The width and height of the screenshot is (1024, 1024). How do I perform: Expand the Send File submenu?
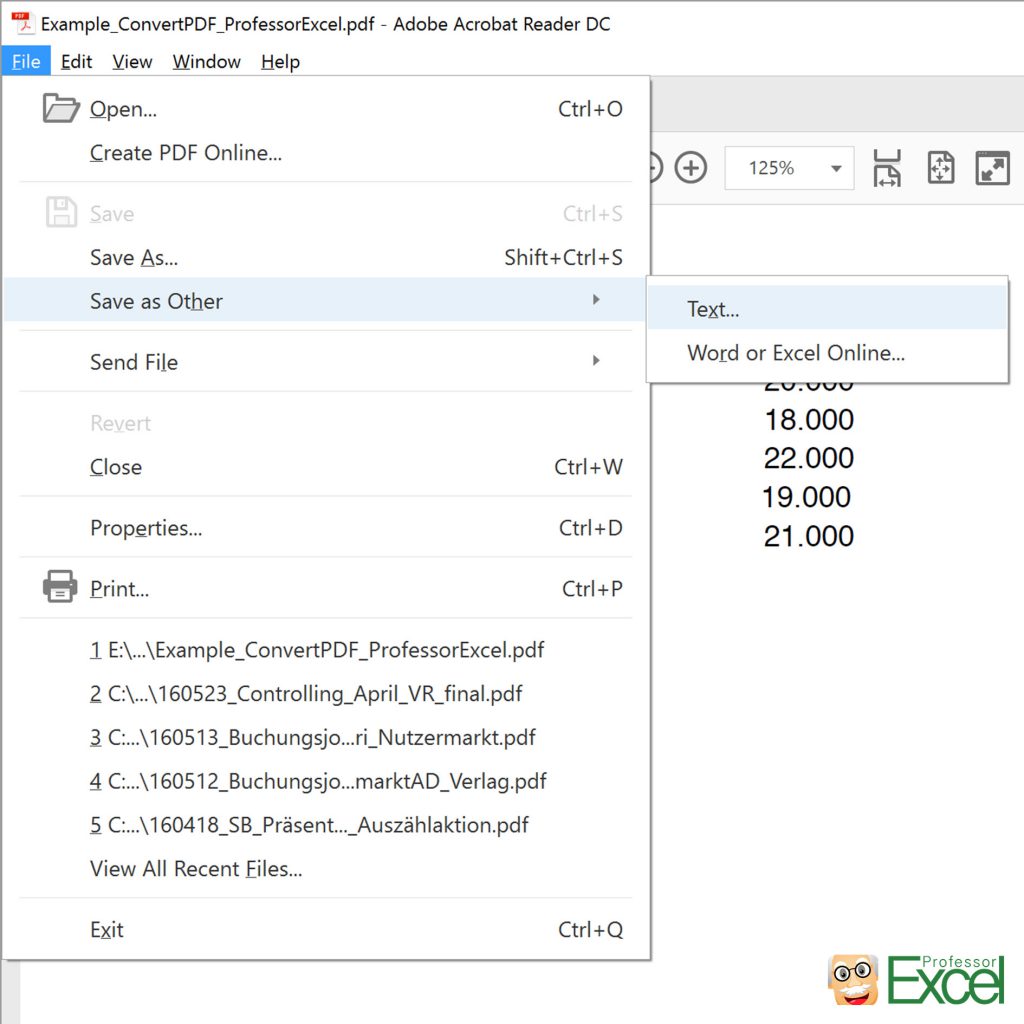pos(133,362)
